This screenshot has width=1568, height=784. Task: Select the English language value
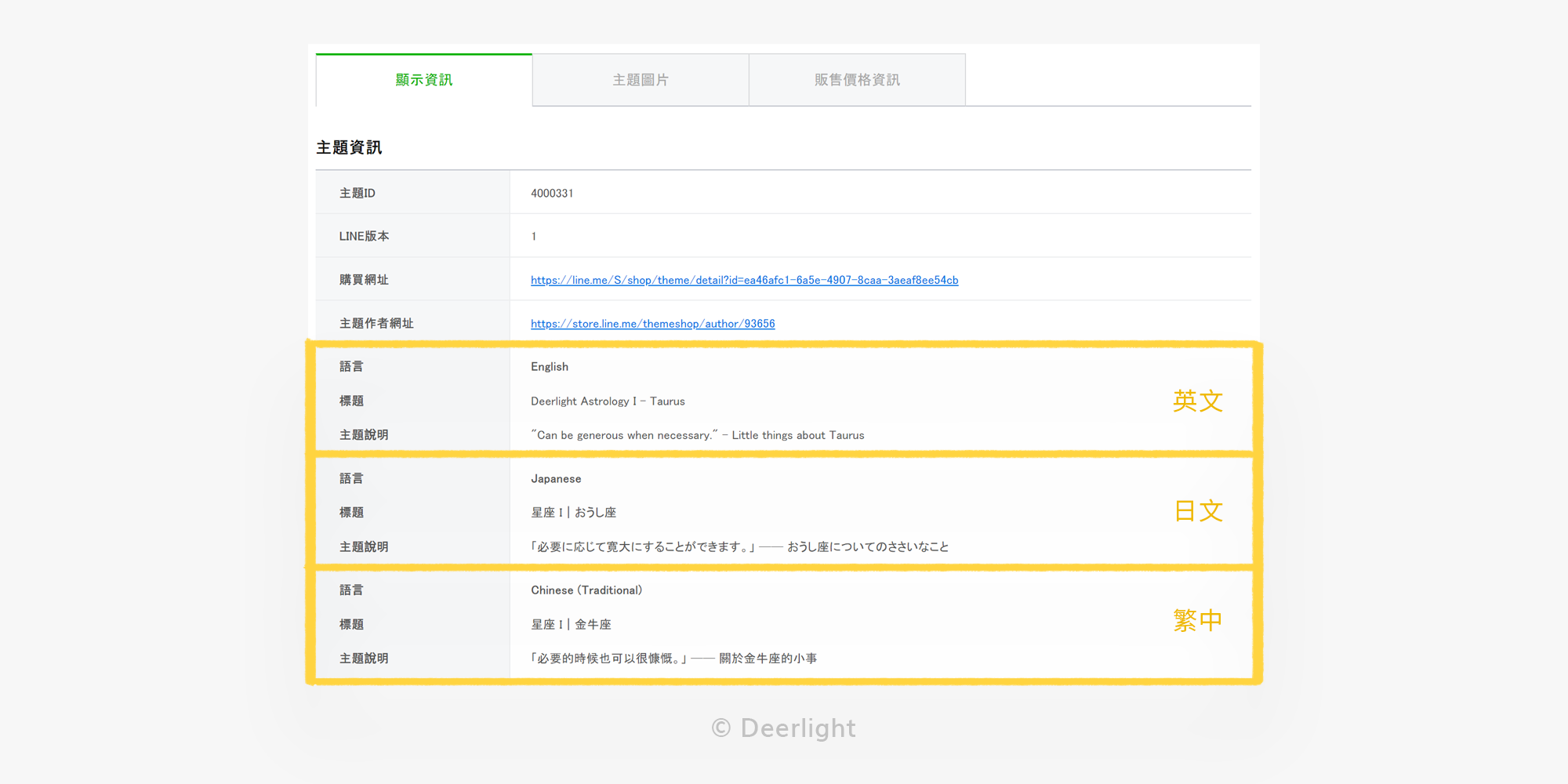tap(550, 367)
